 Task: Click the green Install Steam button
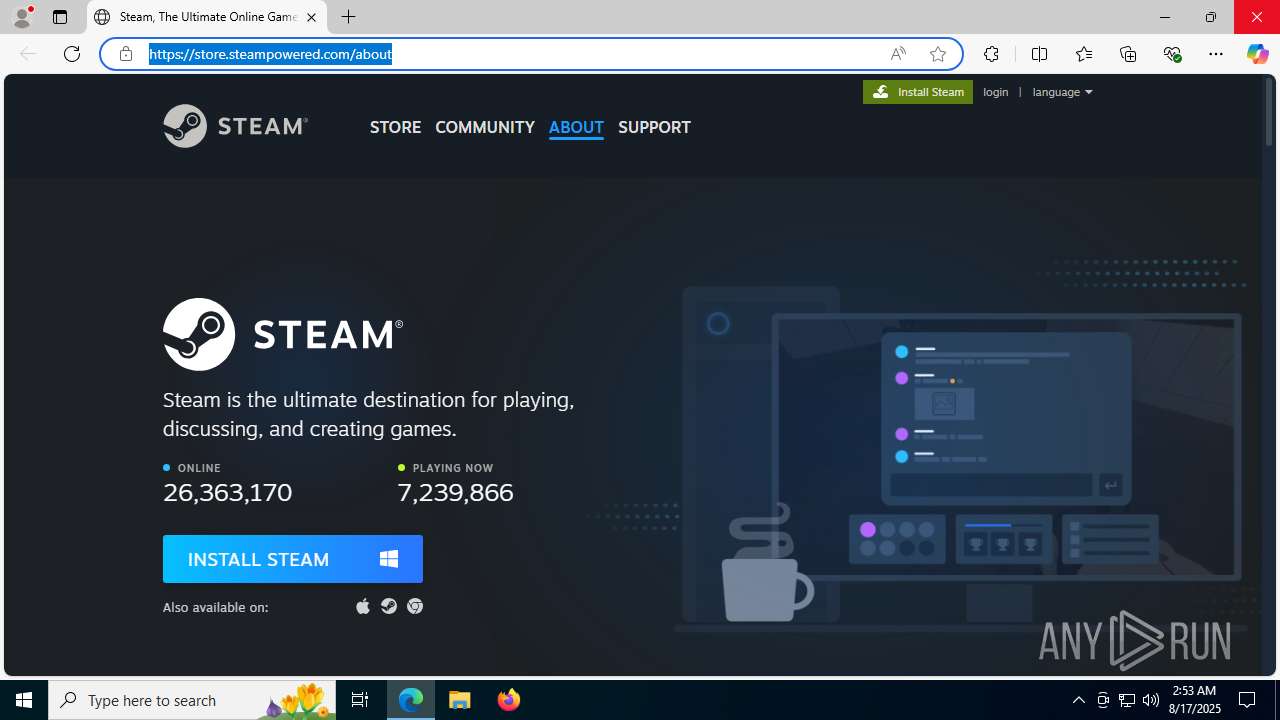point(918,92)
